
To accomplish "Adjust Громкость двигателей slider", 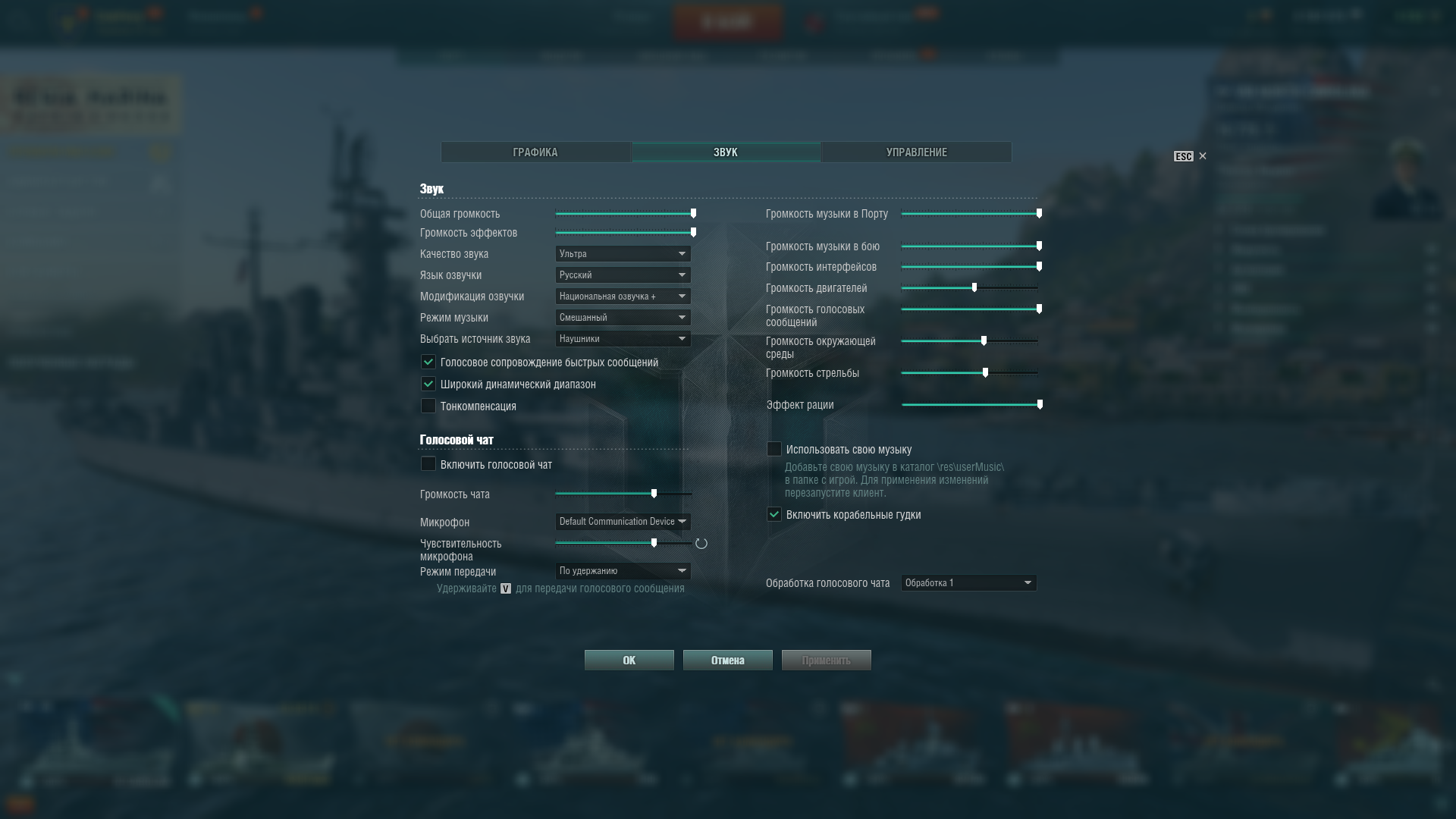I will pos(970,288).
